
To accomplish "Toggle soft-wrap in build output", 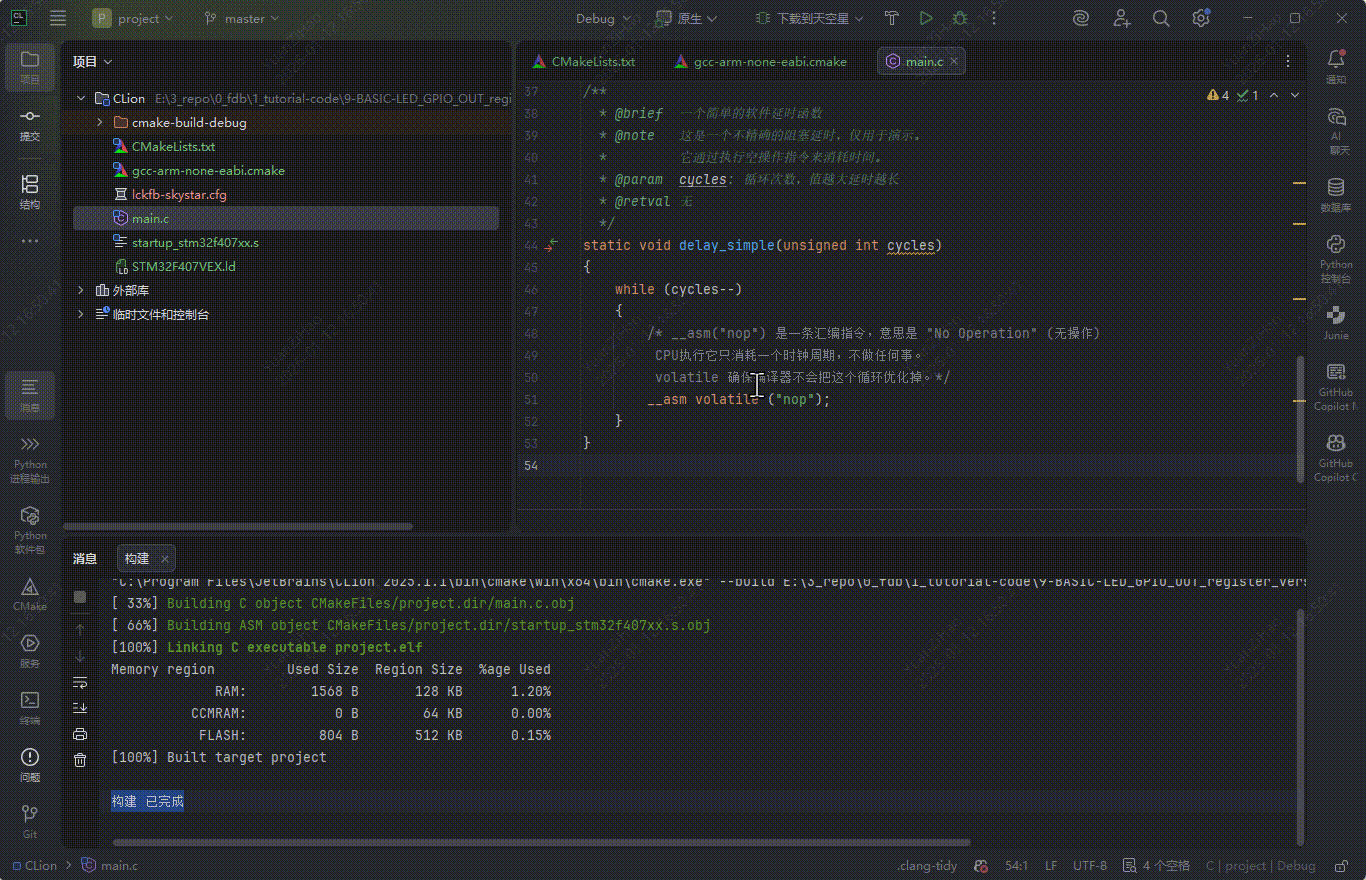I will [80, 682].
